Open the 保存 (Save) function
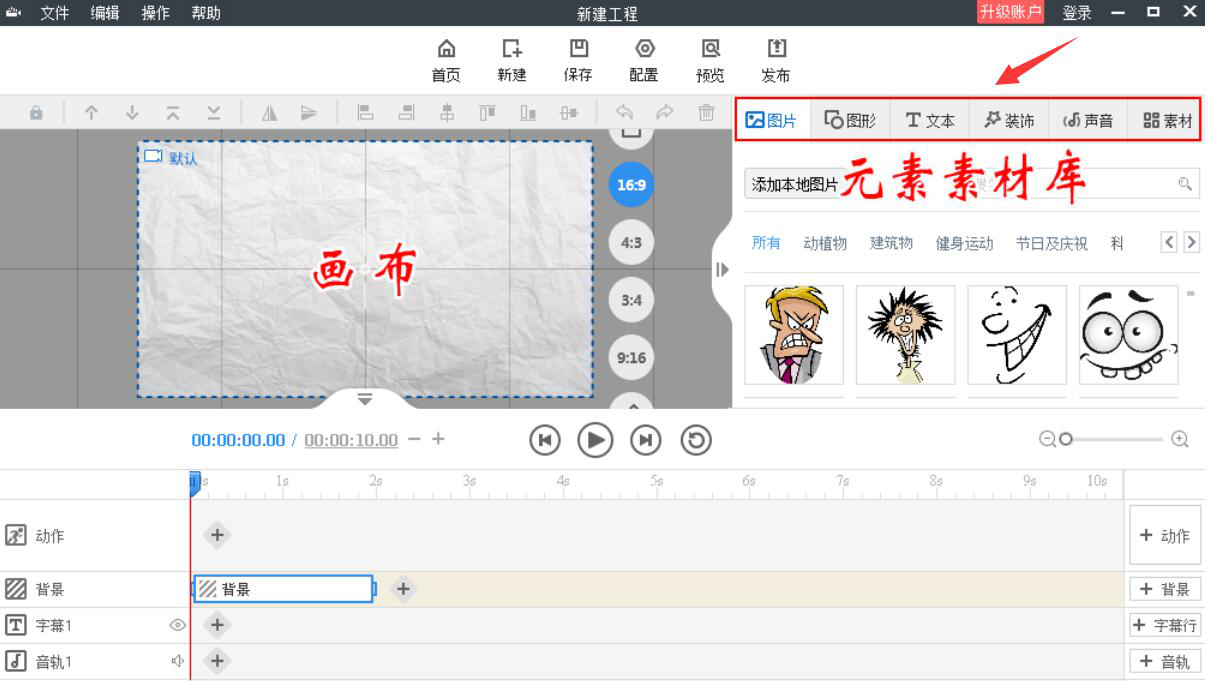The image size is (1208, 681). [578, 60]
